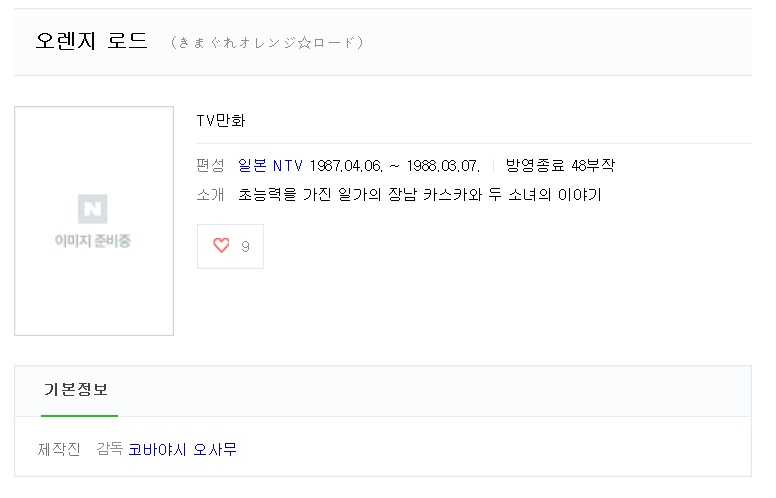Open the 일본 NTV link

point(271,165)
